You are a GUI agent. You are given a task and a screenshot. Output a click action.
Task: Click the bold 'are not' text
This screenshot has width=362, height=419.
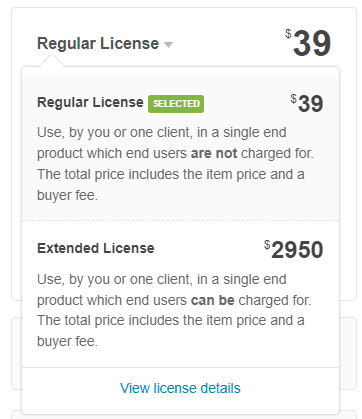pyautogui.click(x=214, y=153)
